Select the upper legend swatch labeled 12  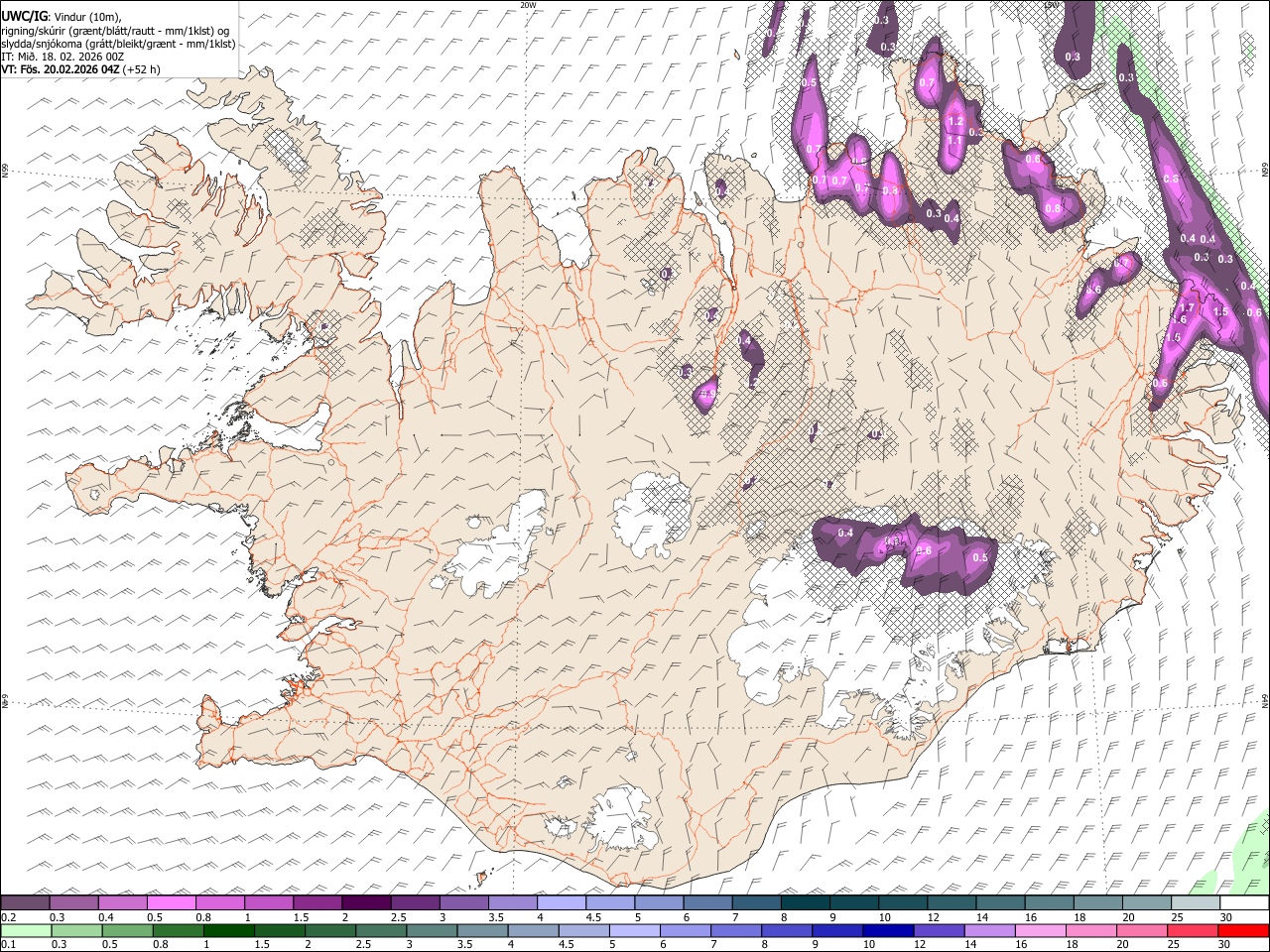coord(951,902)
